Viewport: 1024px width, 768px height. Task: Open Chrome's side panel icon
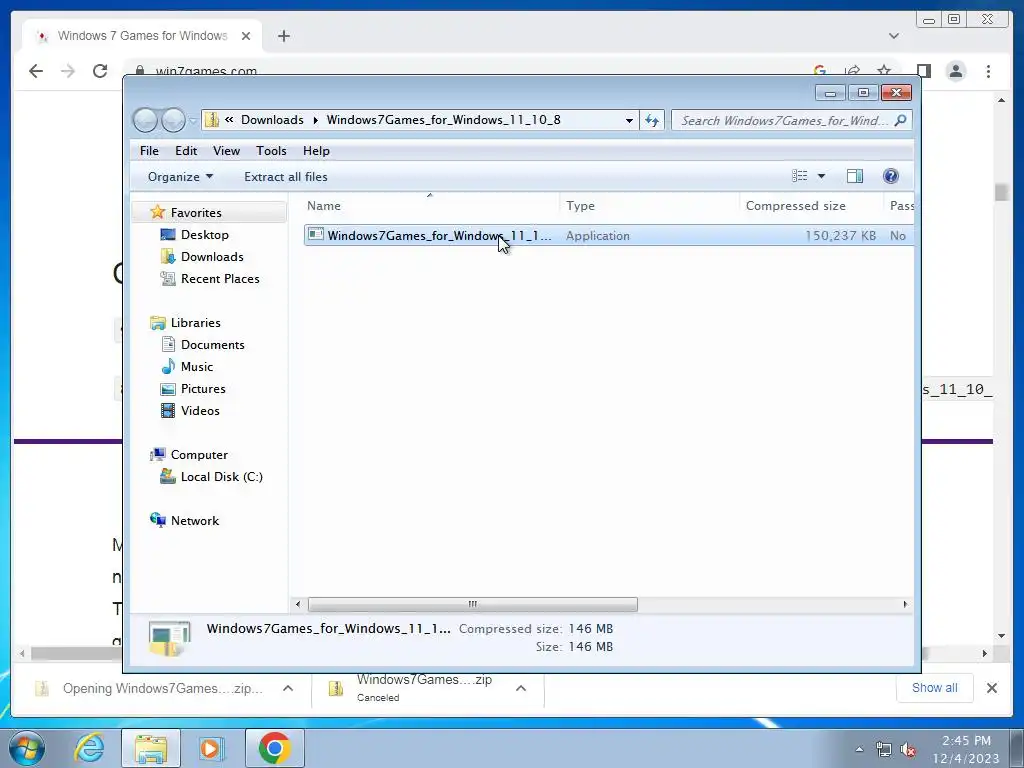tap(923, 71)
